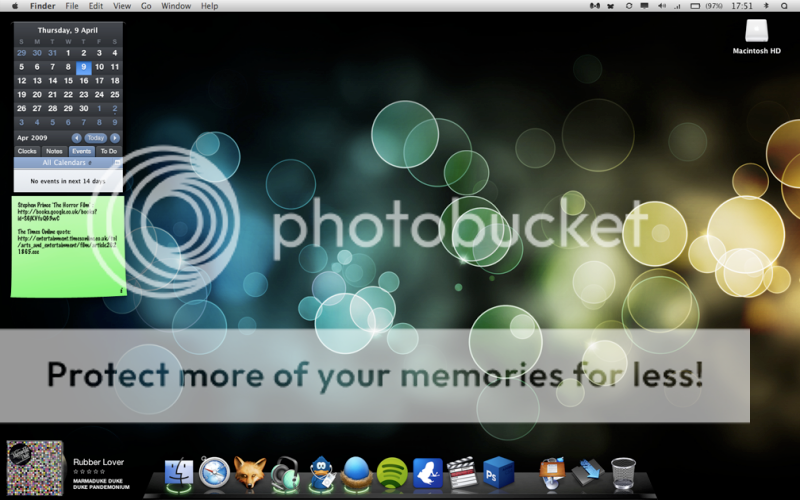Select March 31 in the calendar grid
The width and height of the screenshot is (800, 500).
pyautogui.click(x=53, y=53)
